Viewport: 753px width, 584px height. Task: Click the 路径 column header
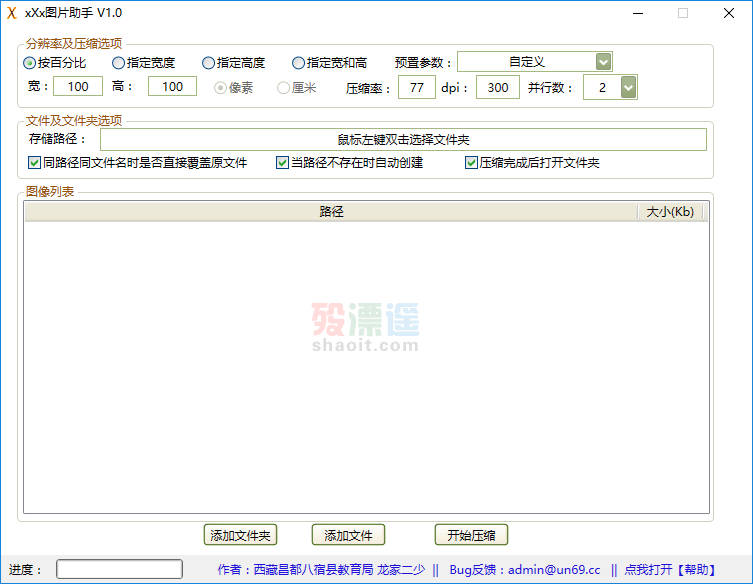coord(331,212)
